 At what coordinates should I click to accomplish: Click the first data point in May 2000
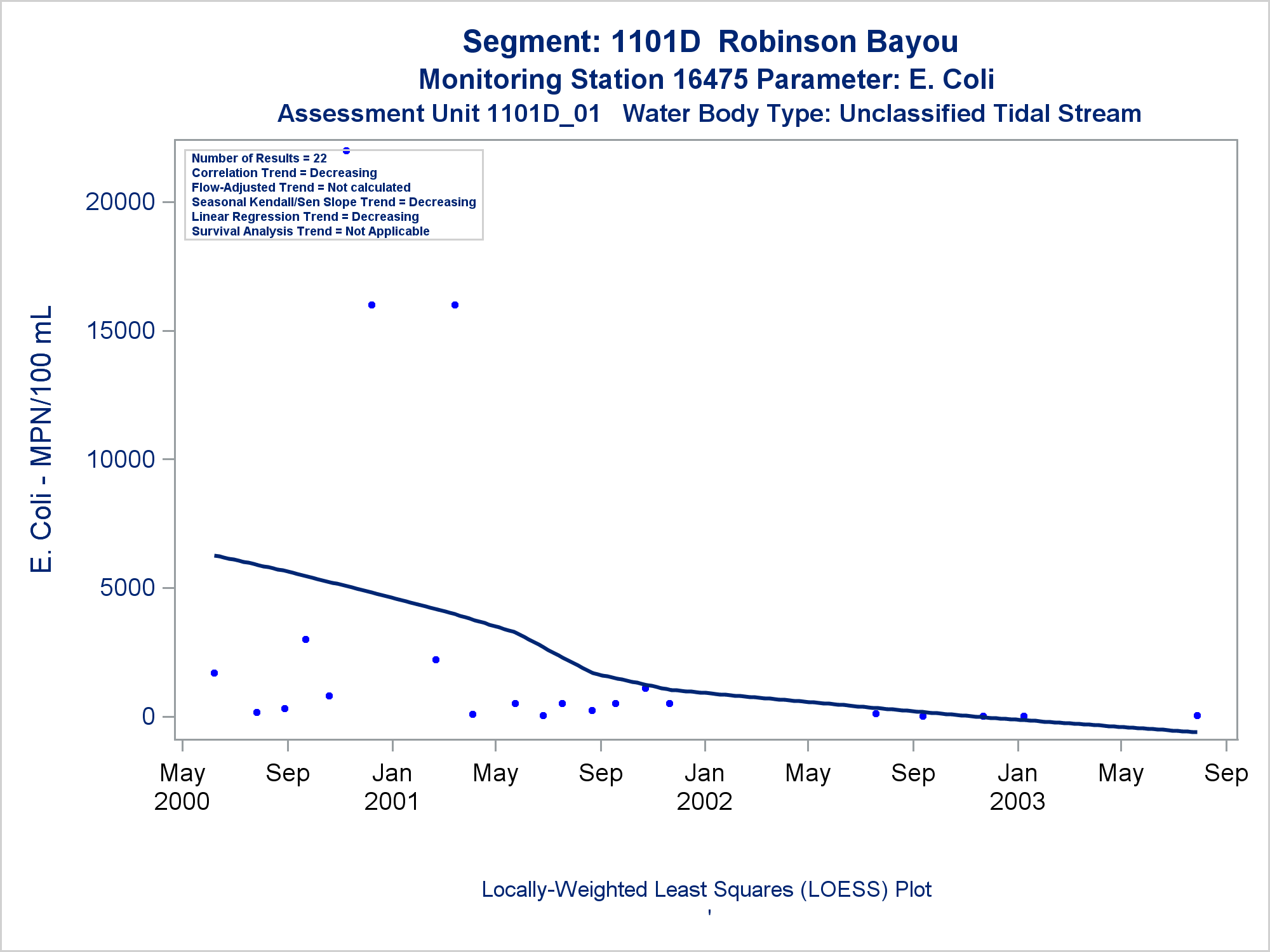(214, 673)
